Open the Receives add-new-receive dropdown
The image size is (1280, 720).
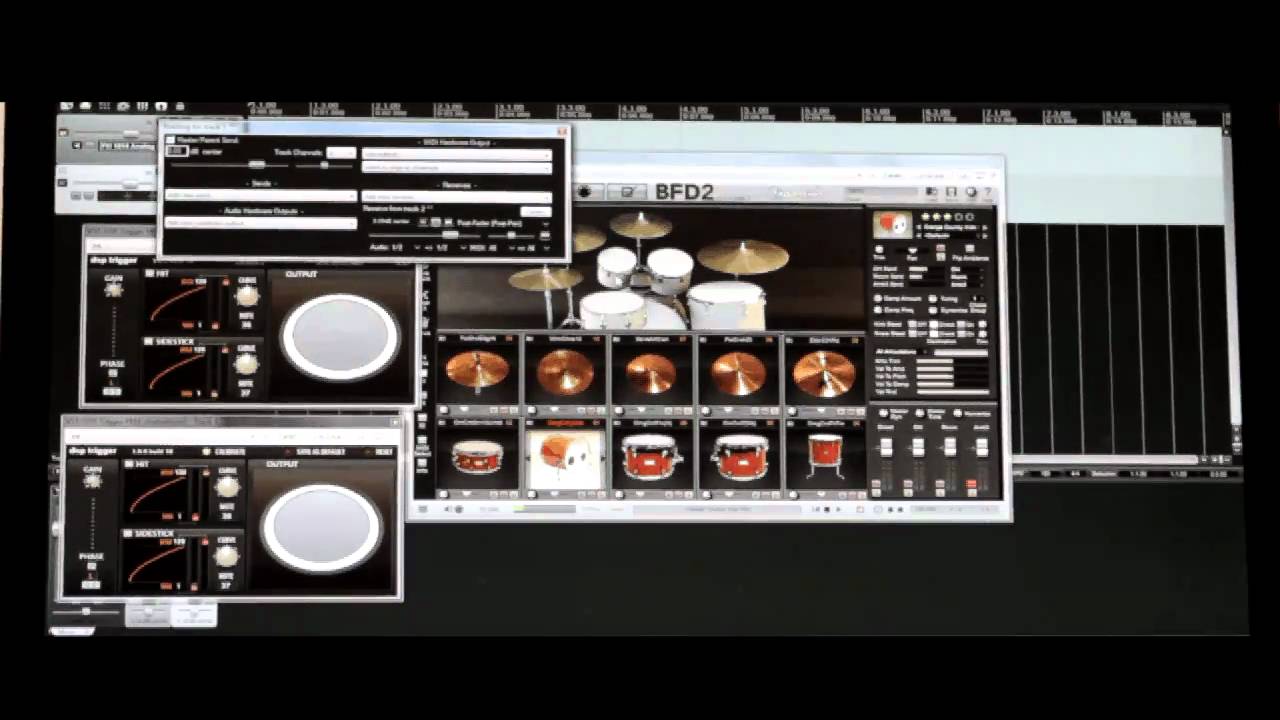(x=456, y=197)
